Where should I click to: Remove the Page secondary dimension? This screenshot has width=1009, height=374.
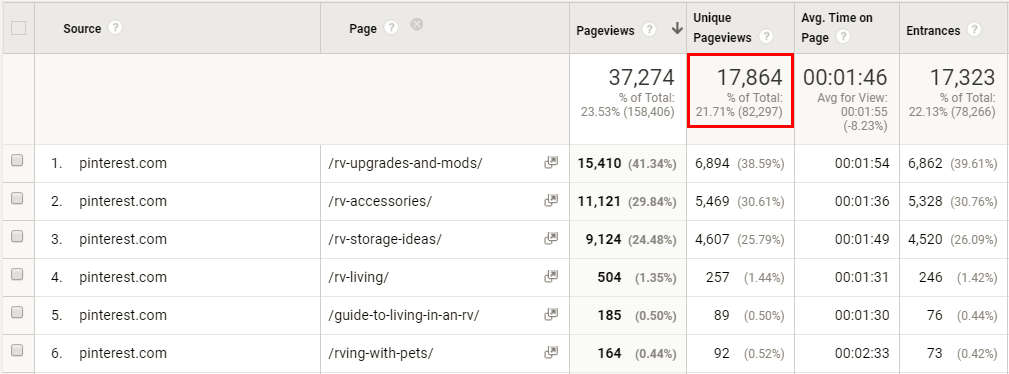point(417,24)
